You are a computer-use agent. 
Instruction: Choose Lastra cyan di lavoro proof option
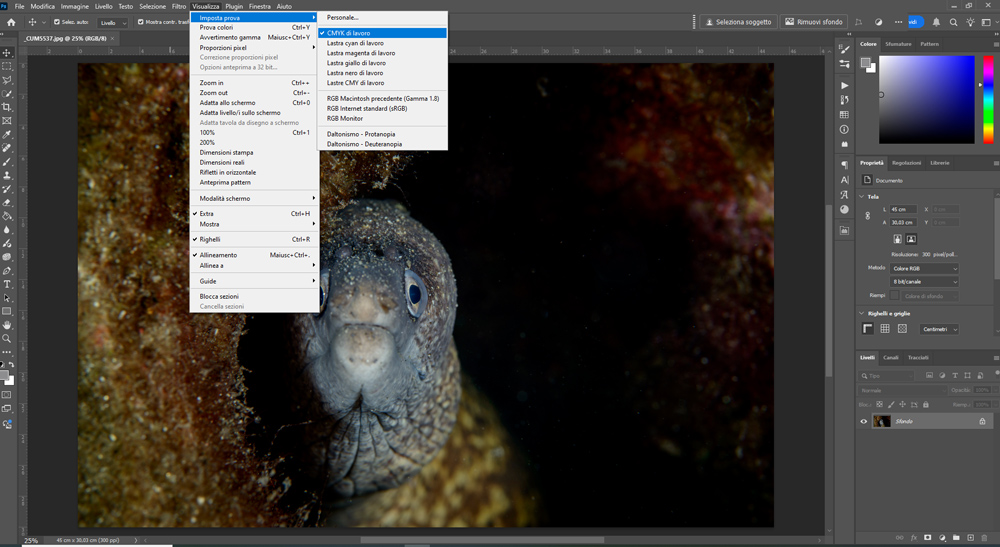(355, 43)
